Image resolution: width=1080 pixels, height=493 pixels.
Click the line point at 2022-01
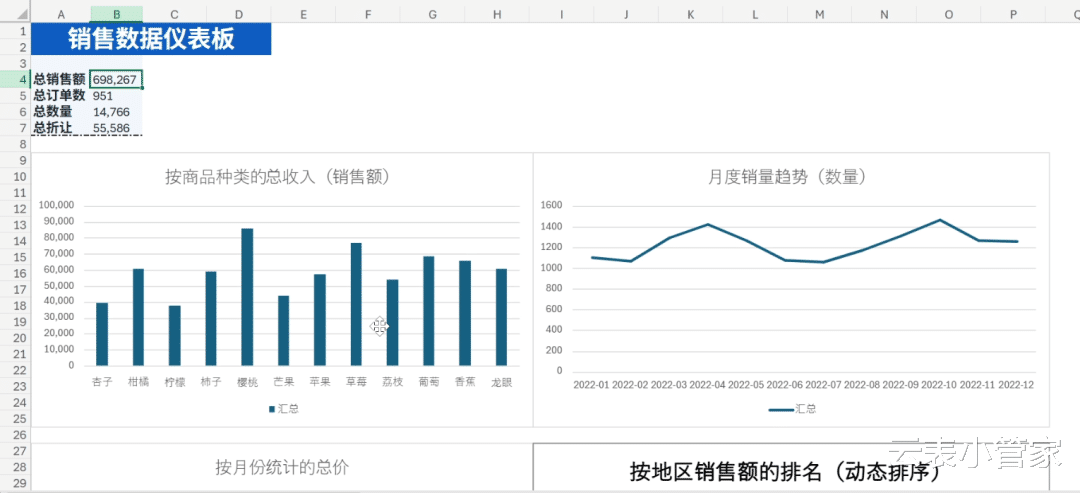592,257
